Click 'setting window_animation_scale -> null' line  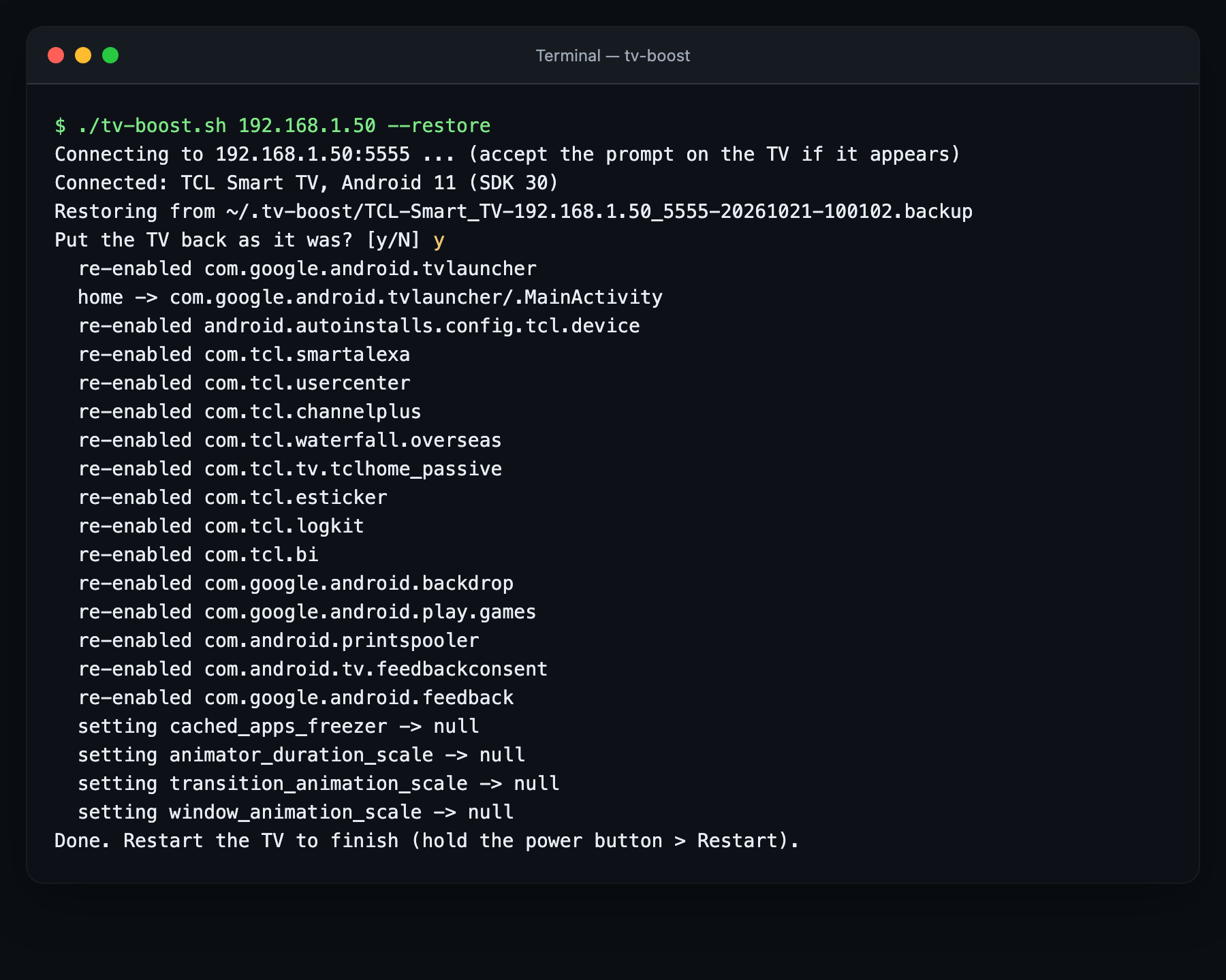296,812
